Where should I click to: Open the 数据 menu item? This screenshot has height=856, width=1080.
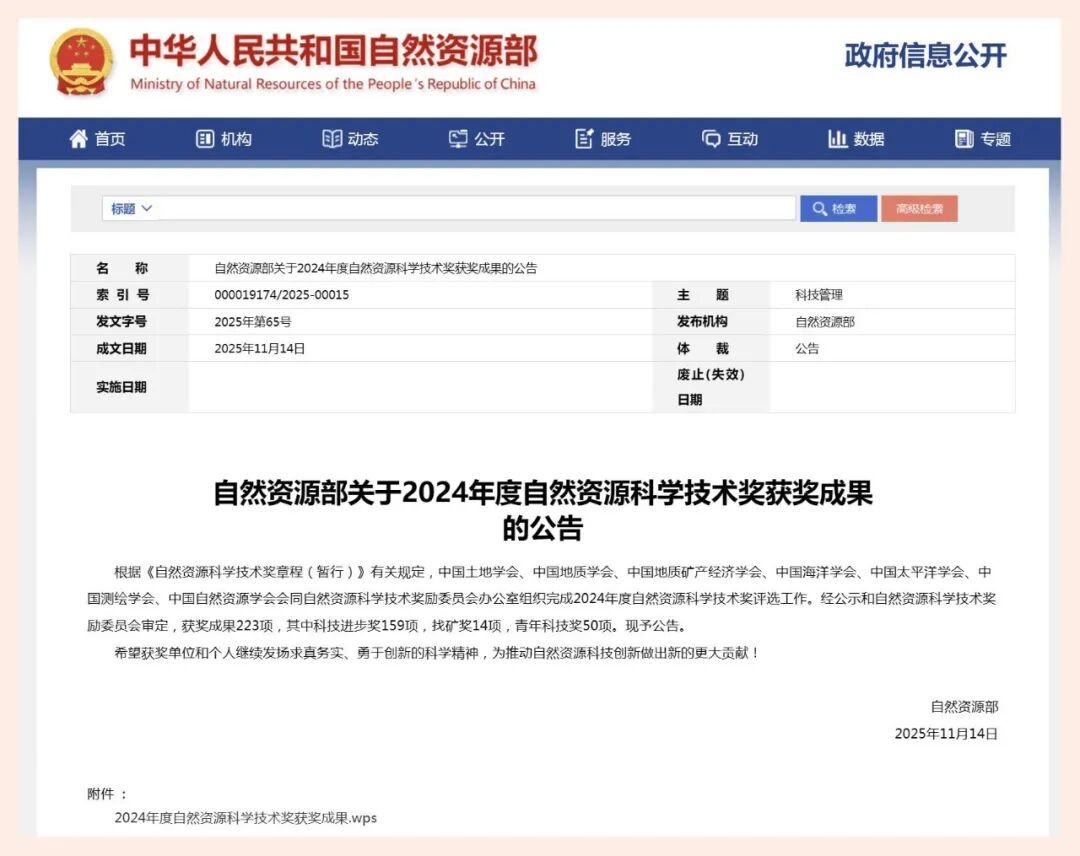[869, 140]
